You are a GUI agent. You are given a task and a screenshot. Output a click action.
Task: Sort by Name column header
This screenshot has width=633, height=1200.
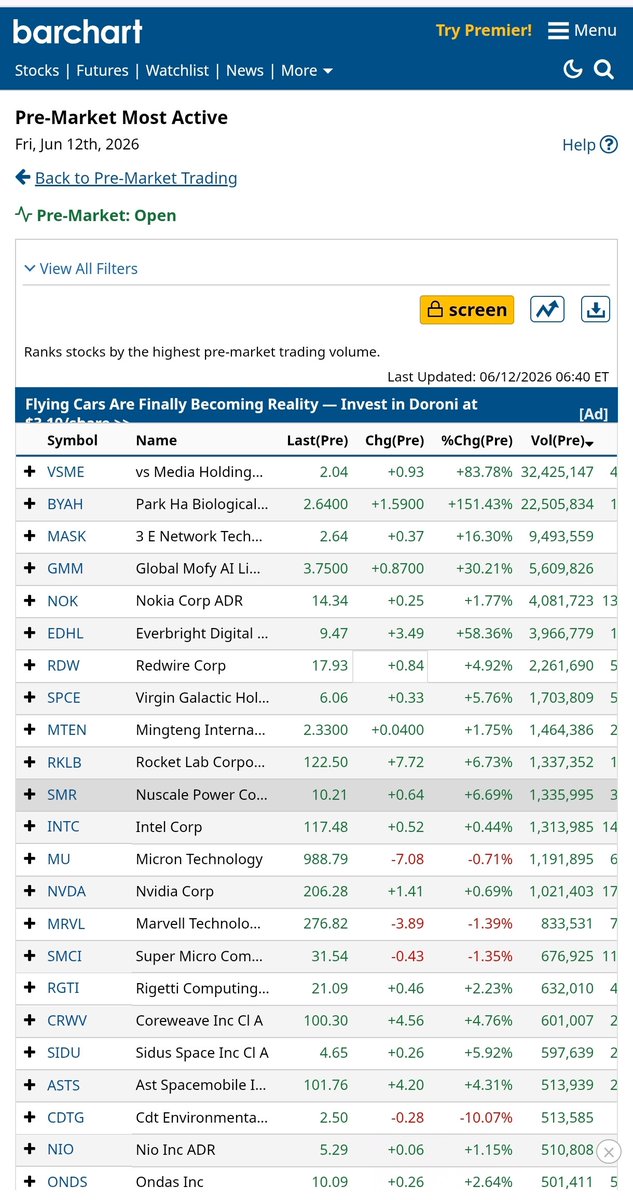[x=156, y=440]
